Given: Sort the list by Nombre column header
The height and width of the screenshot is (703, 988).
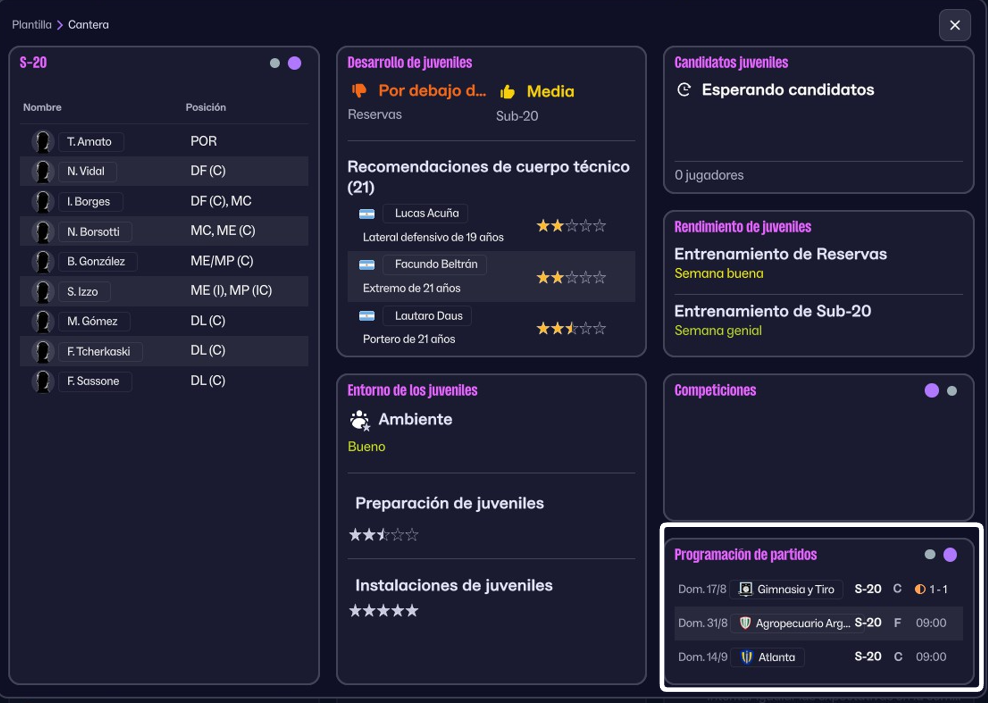Looking at the screenshot, I should [x=42, y=108].
